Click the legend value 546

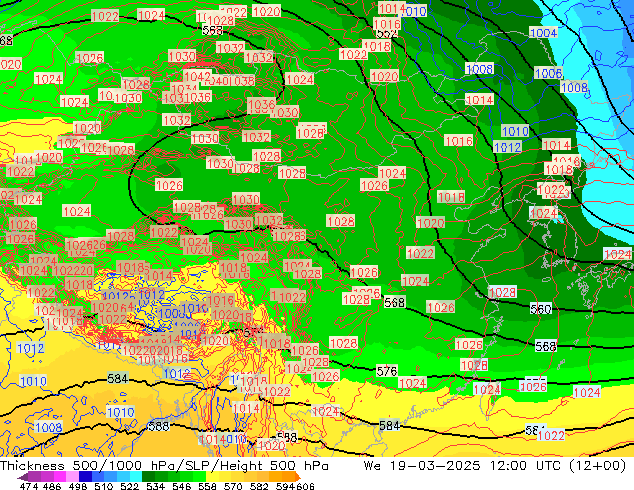tap(182, 486)
